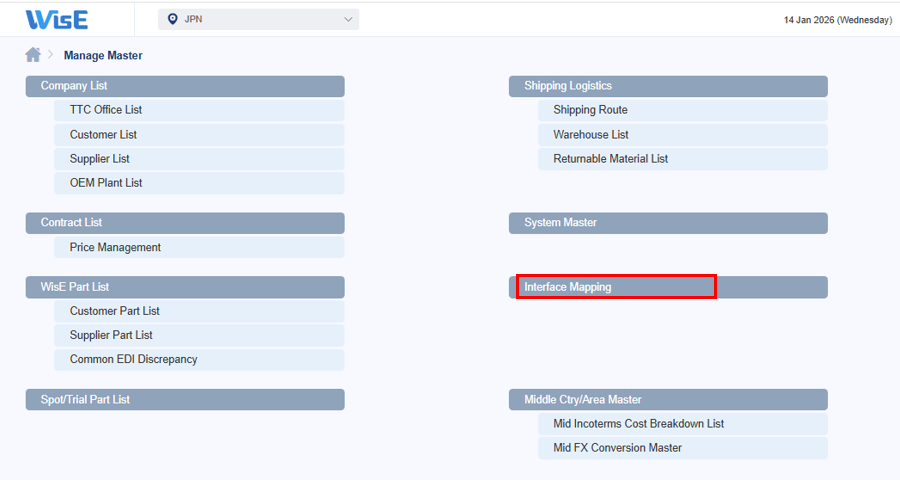900x488 pixels.
Task: Expand the region selector chevron arrow
Action: 348,19
